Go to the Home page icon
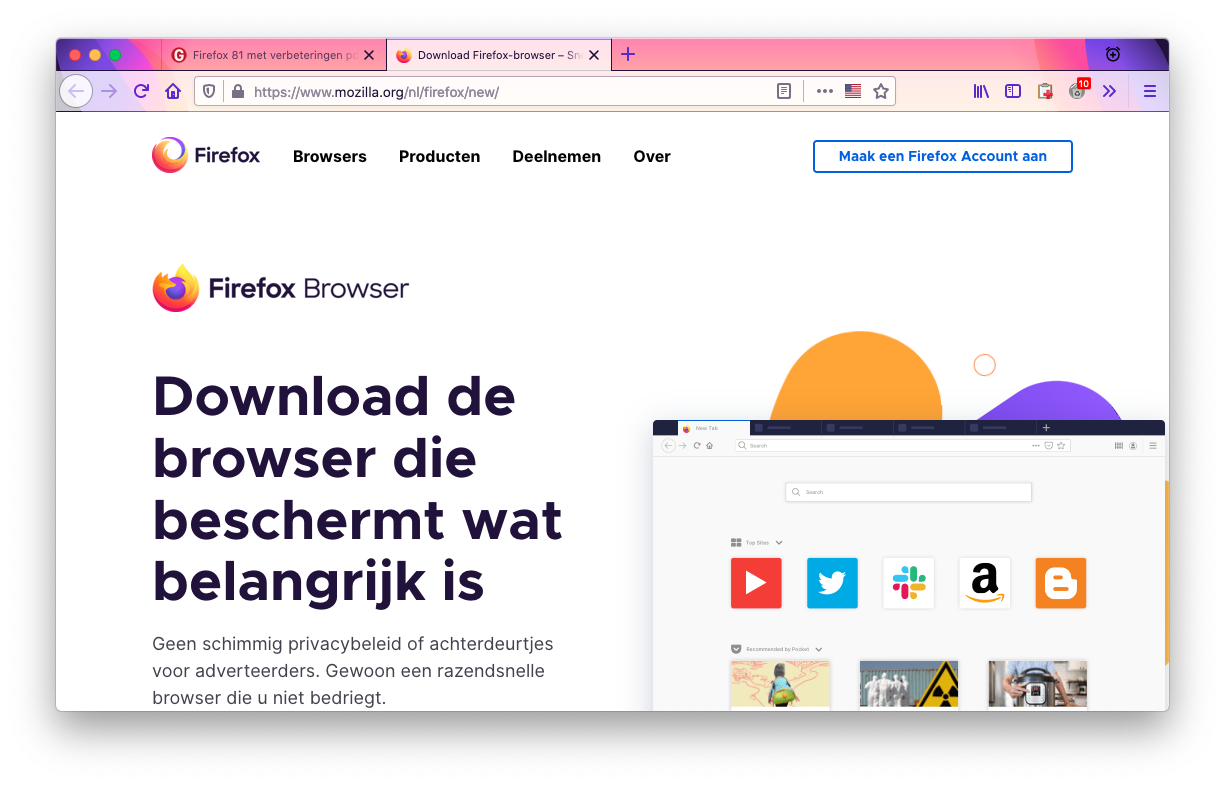1225x785 pixels. (173, 91)
